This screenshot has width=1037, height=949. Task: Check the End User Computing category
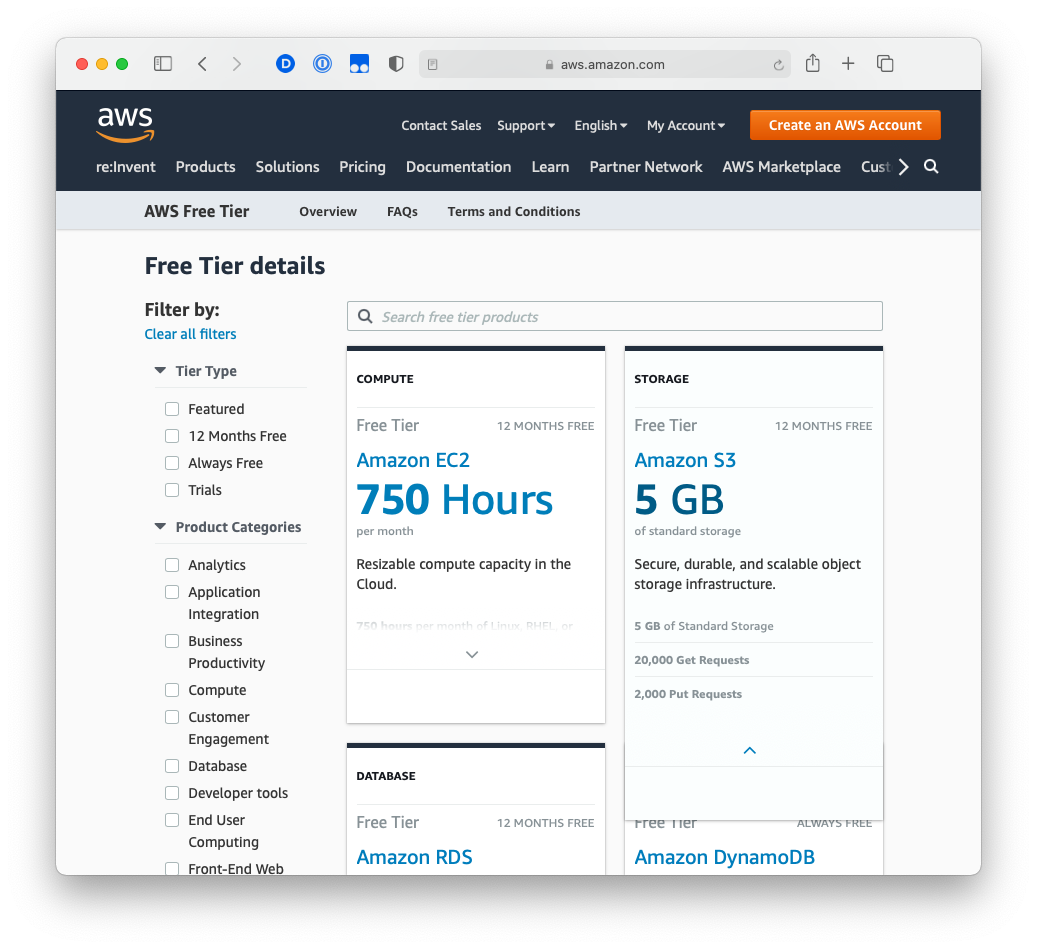coord(172,820)
